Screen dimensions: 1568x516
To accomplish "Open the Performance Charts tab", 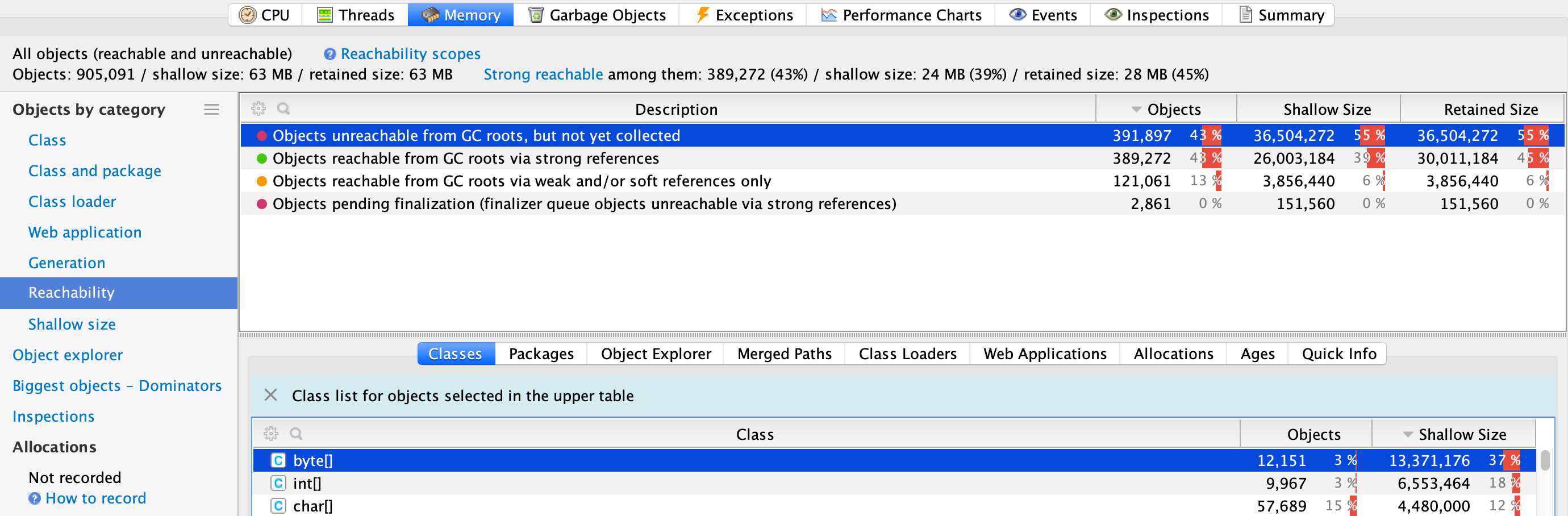I will [901, 15].
